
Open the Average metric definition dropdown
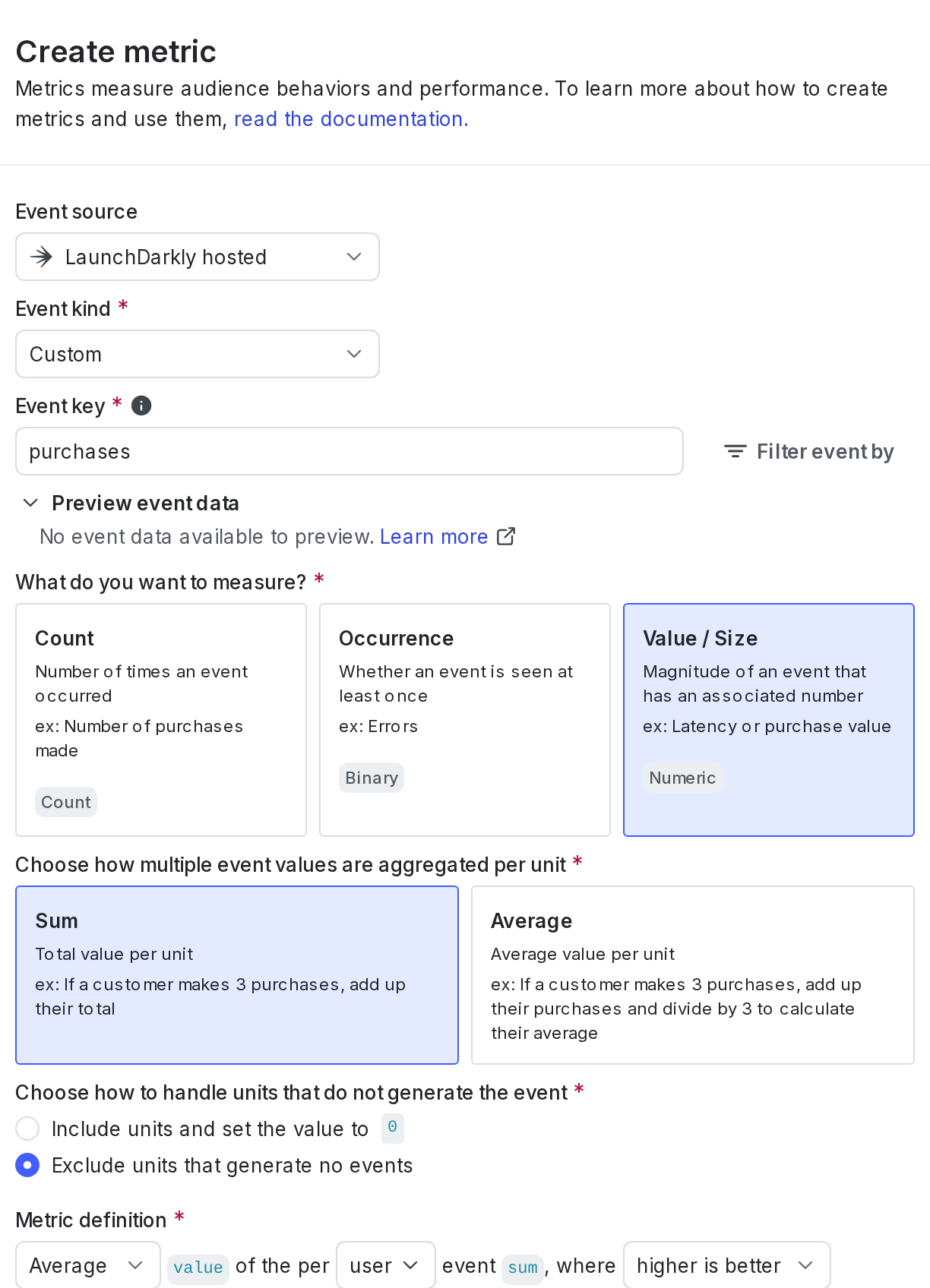pos(88,1265)
